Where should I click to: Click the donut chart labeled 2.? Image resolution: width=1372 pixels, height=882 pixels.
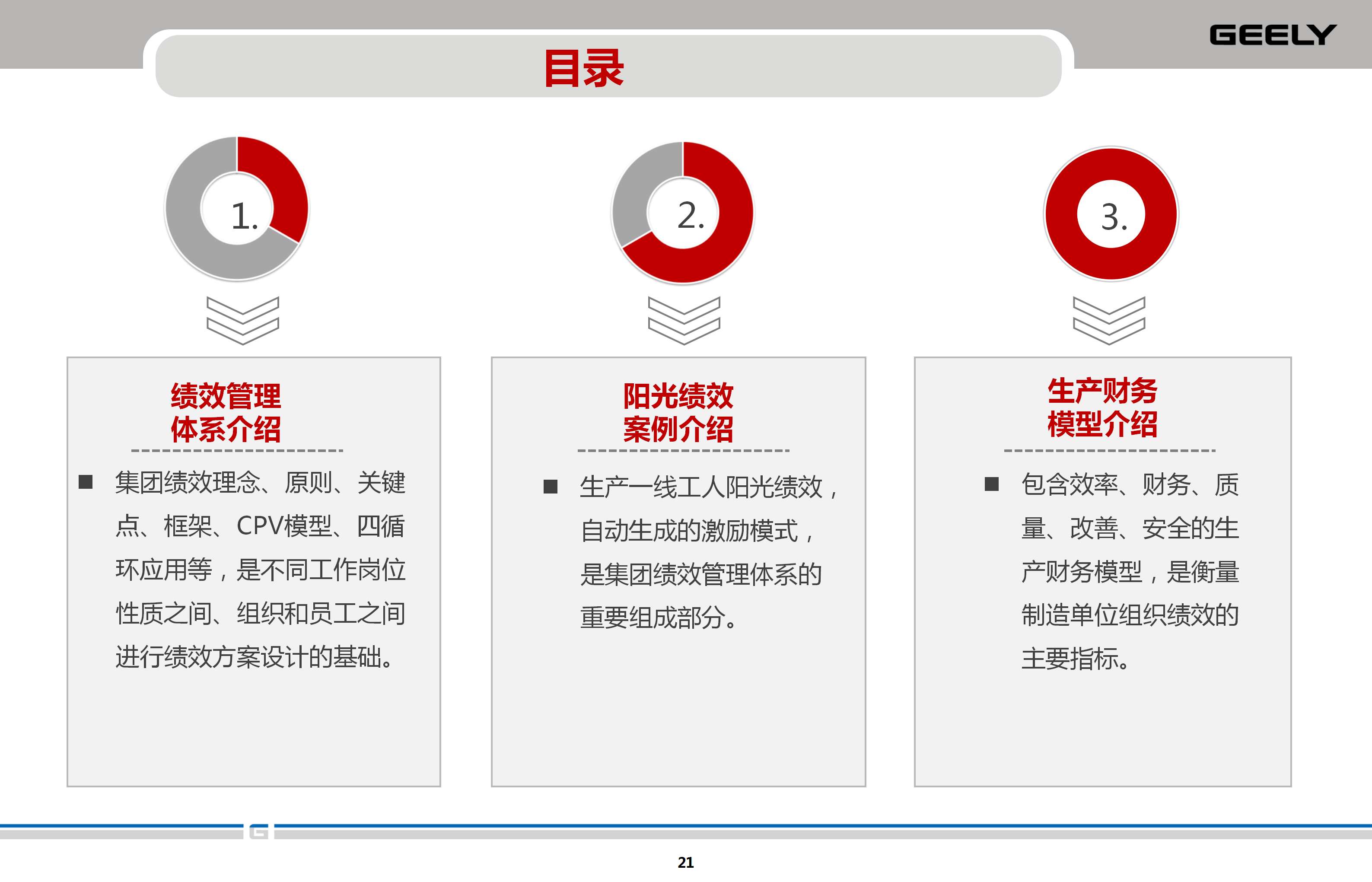(683, 213)
